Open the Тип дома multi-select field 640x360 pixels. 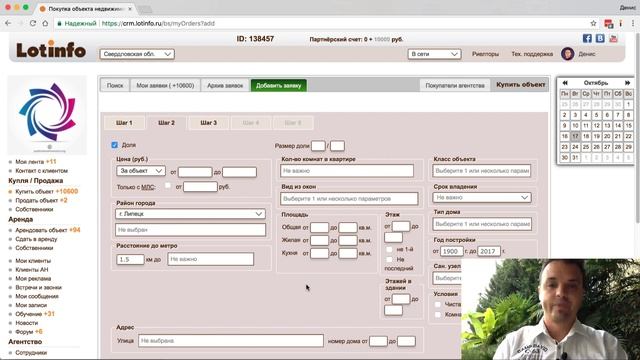482,224
